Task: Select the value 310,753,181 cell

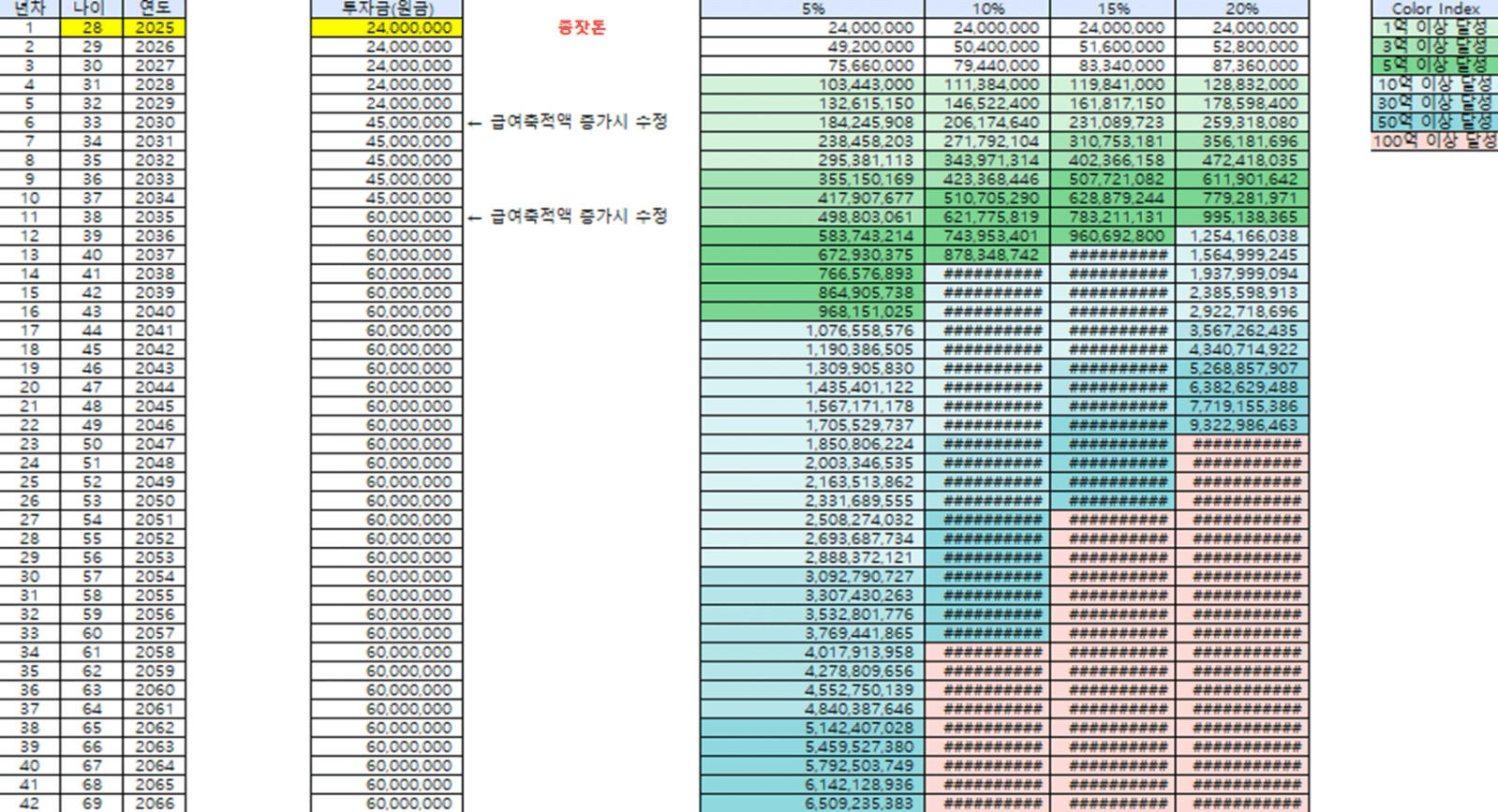Action: (1113, 141)
